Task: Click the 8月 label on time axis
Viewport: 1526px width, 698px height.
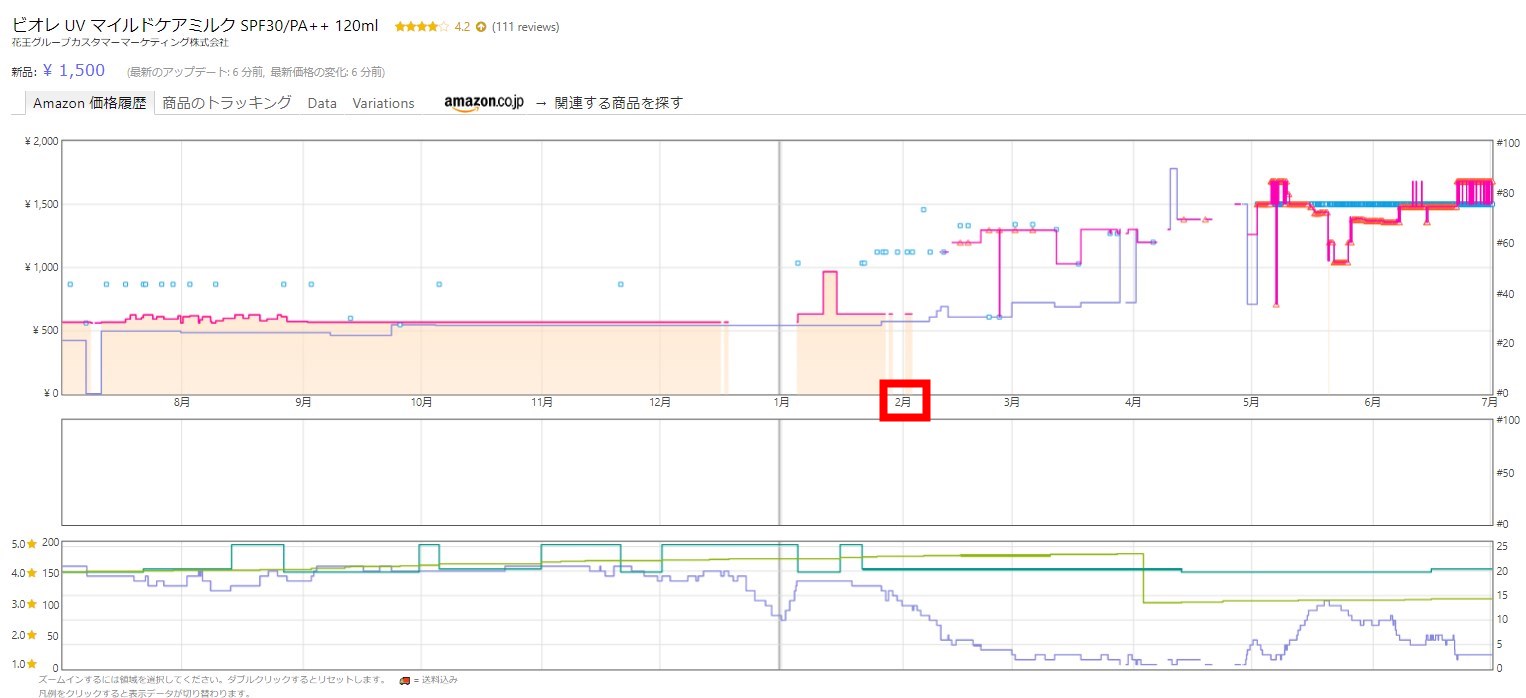Action: click(182, 402)
